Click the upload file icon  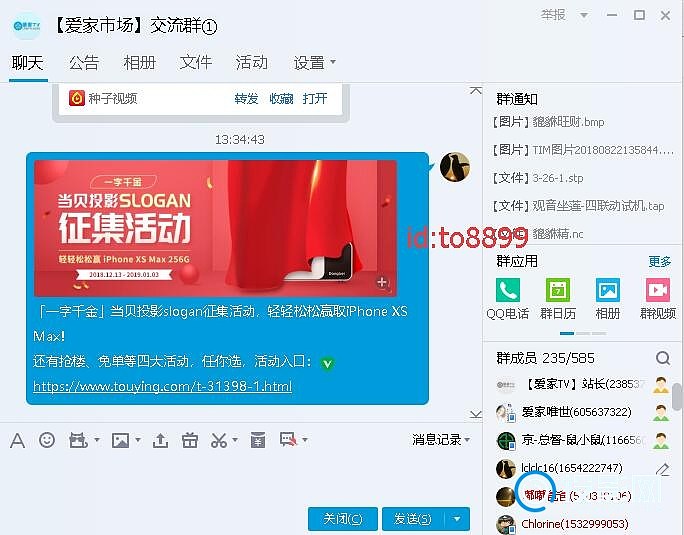161,440
